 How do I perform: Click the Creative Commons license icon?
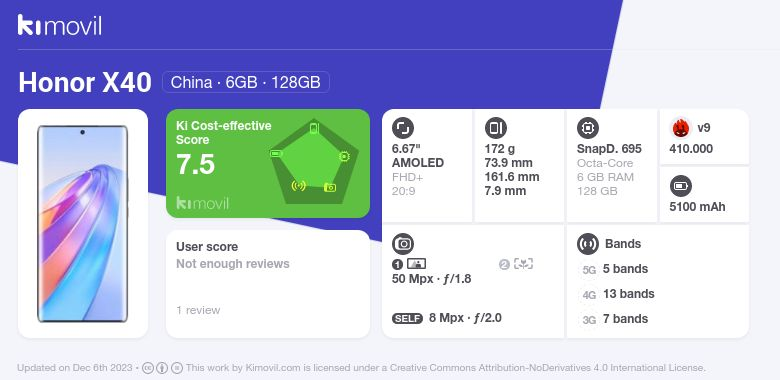pos(148,368)
